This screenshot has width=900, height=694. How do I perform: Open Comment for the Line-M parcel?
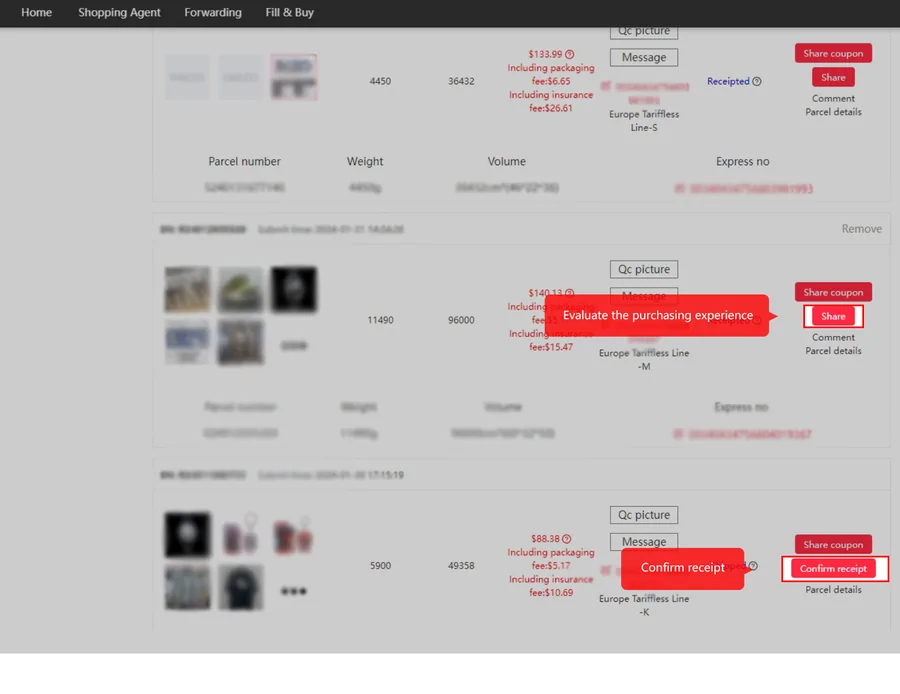pos(833,338)
